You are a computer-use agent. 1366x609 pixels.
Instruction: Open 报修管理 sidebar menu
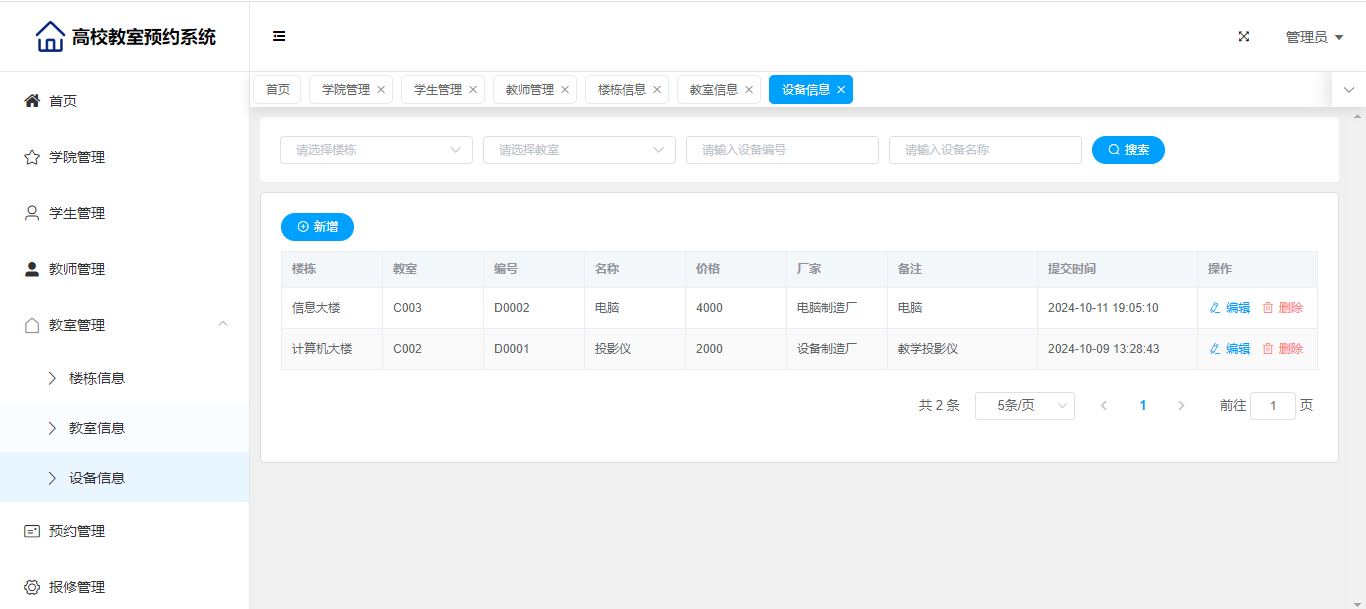tap(77, 587)
